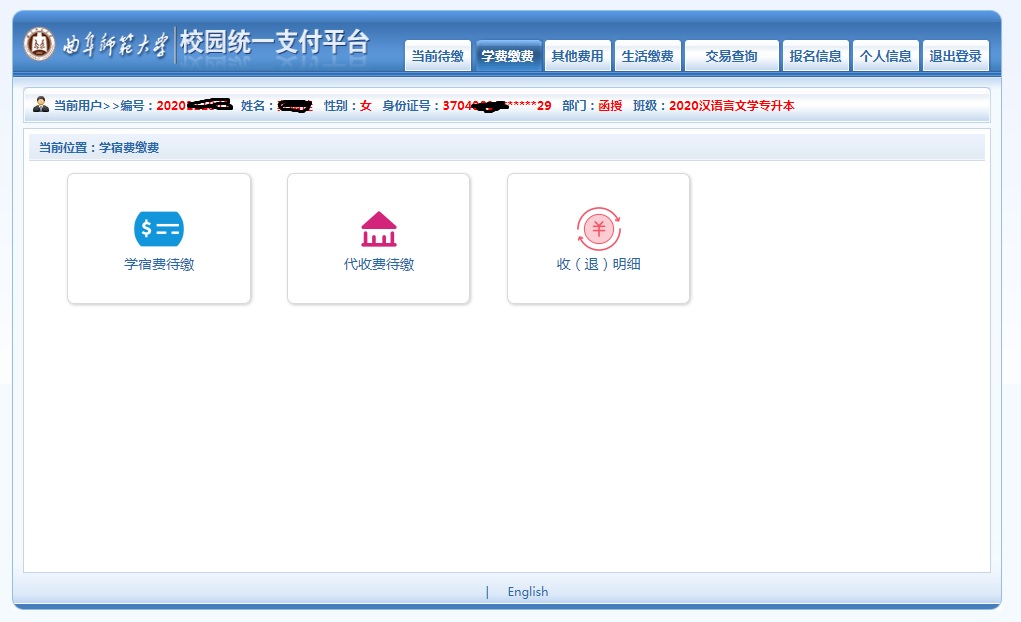The height and width of the screenshot is (622, 1021).
Task: Open the 交易查询 tab
Action: coord(731,56)
